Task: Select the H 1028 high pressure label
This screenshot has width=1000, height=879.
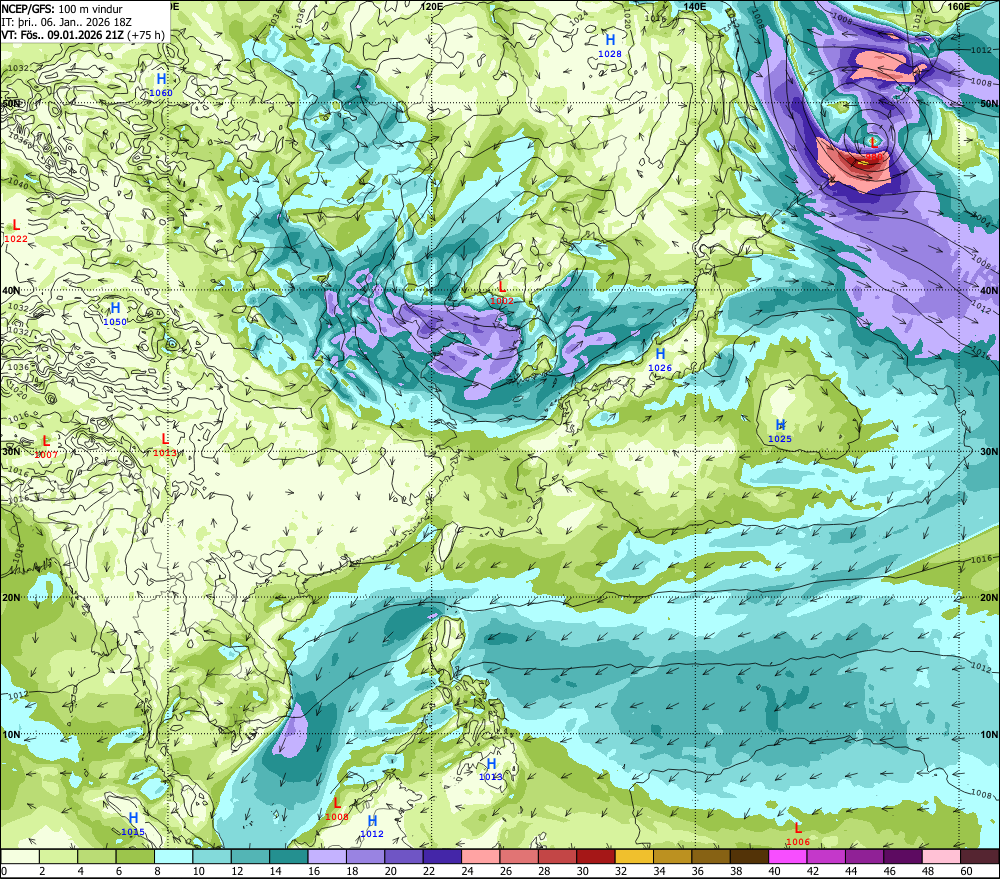Action: pos(610,45)
